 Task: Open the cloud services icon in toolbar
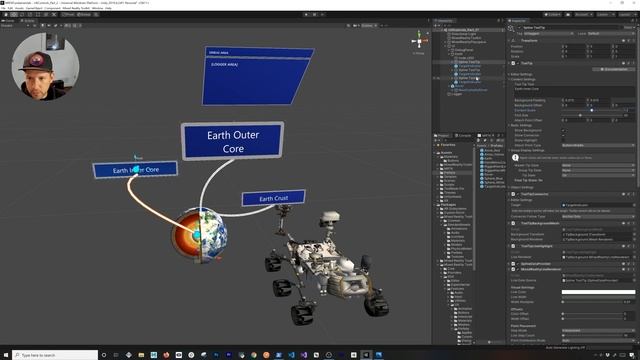(x=568, y=15)
